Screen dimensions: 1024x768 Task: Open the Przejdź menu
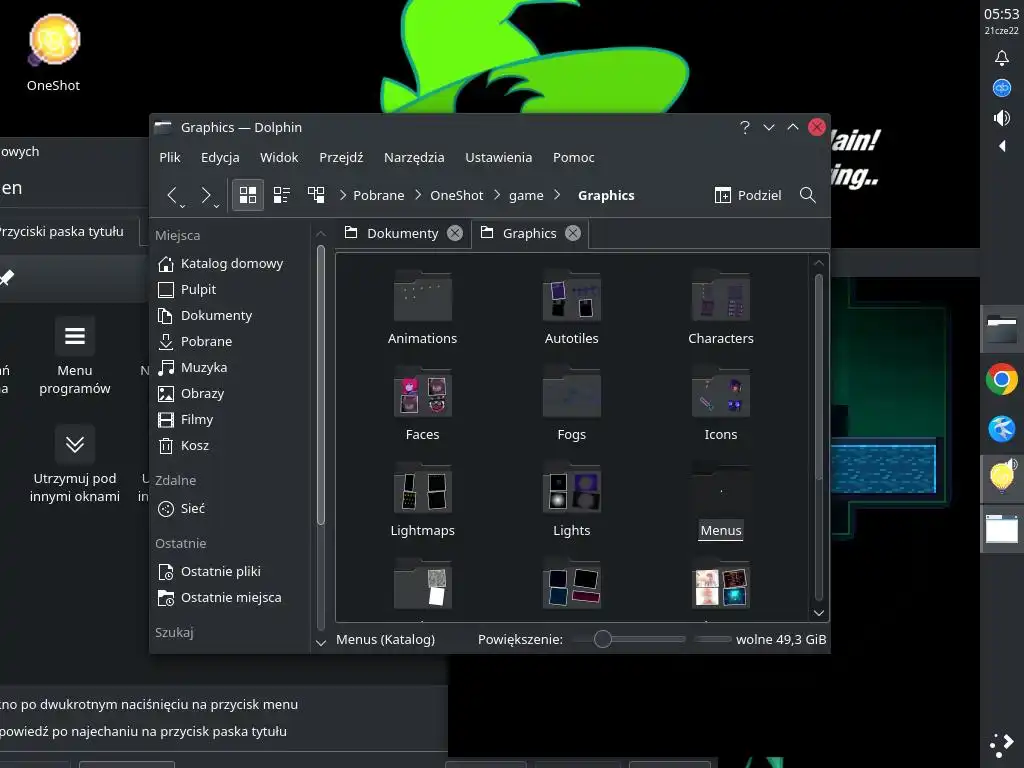pos(341,157)
